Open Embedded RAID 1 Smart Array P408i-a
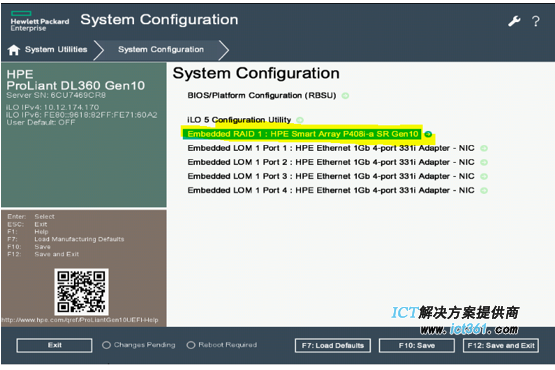Image resolution: width=555 pixels, height=370 pixels. click(x=303, y=134)
